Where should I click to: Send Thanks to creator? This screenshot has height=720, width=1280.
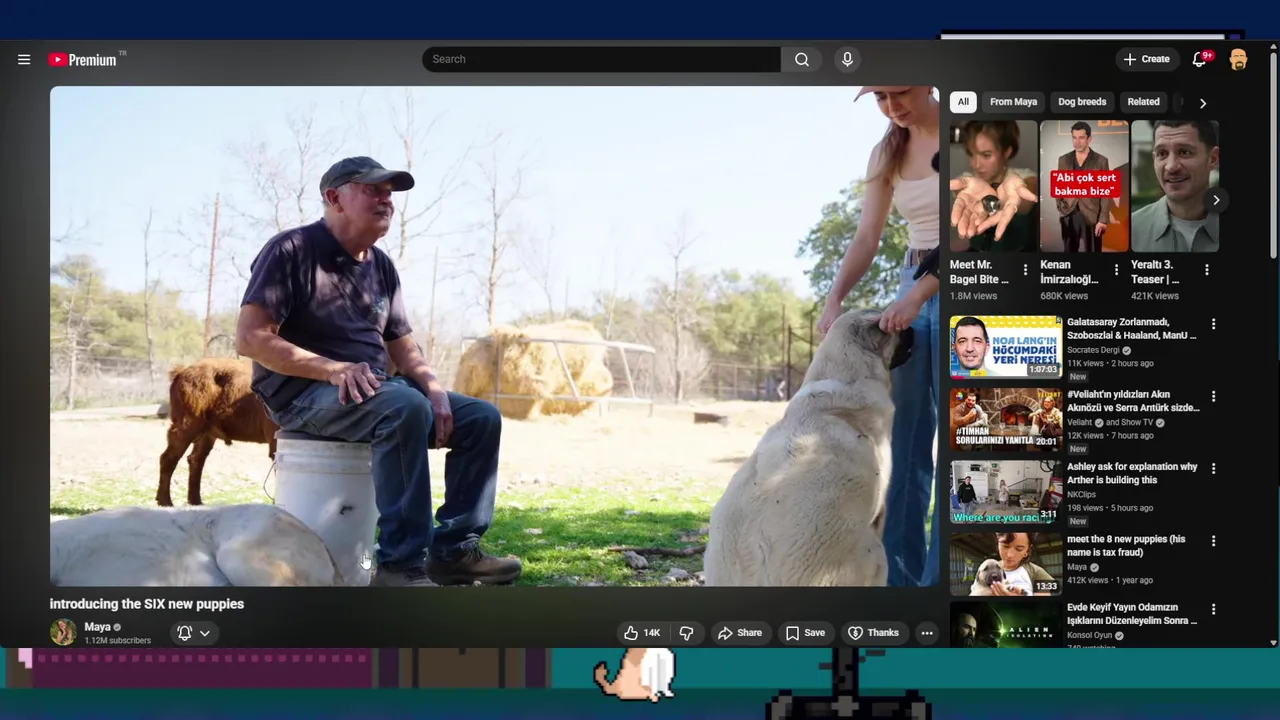point(873,633)
